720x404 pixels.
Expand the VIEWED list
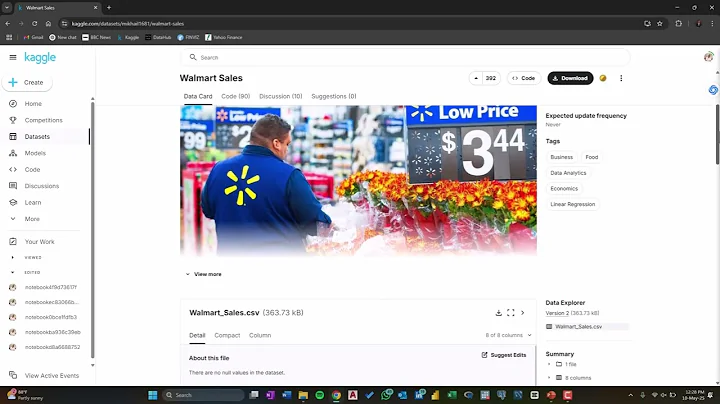[12, 258]
